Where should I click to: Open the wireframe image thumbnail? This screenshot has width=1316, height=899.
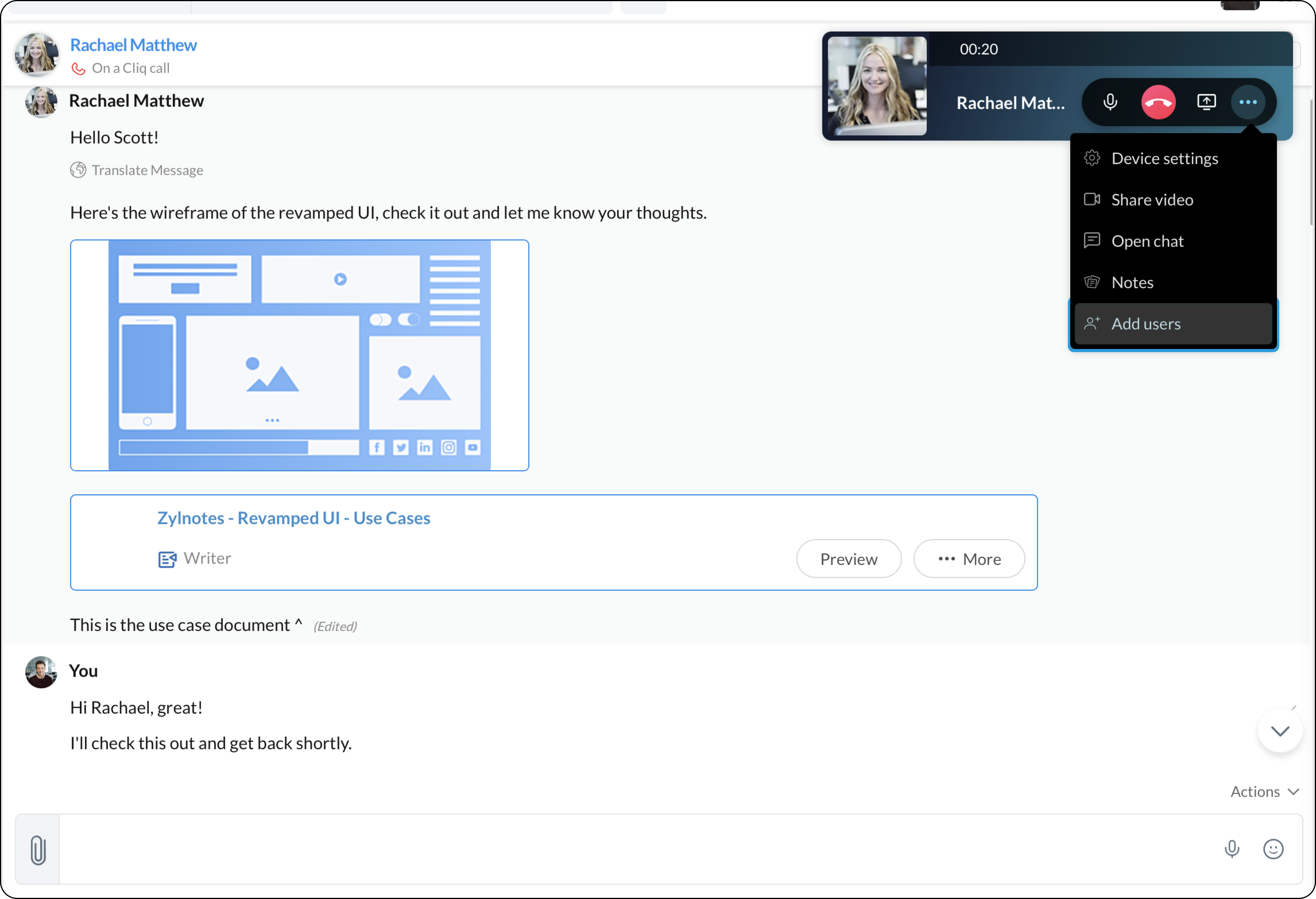click(300, 355)
